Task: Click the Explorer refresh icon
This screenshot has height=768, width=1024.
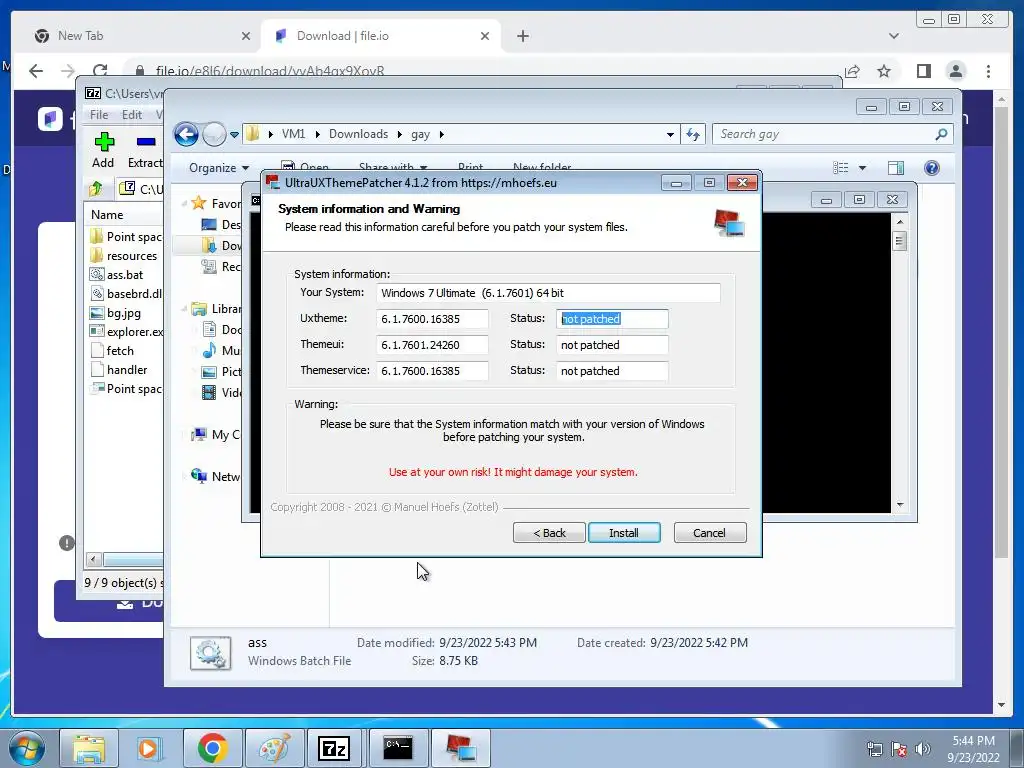Action: click(692, 135)
